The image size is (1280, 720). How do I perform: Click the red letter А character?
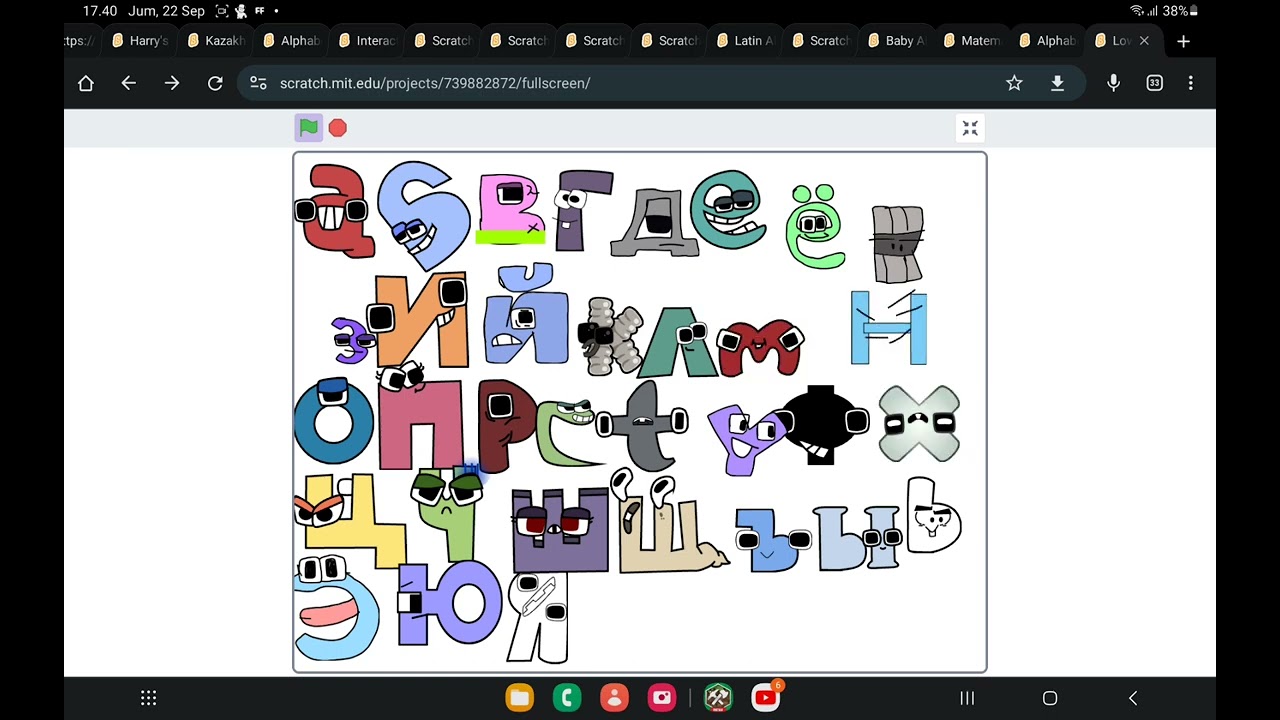(x=335, y=210)
